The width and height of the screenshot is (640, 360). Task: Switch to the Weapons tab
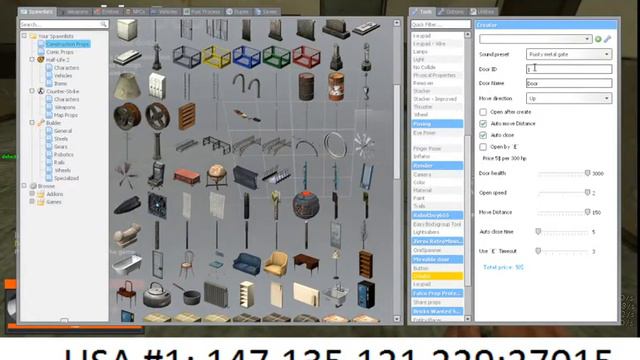[74, 12]
